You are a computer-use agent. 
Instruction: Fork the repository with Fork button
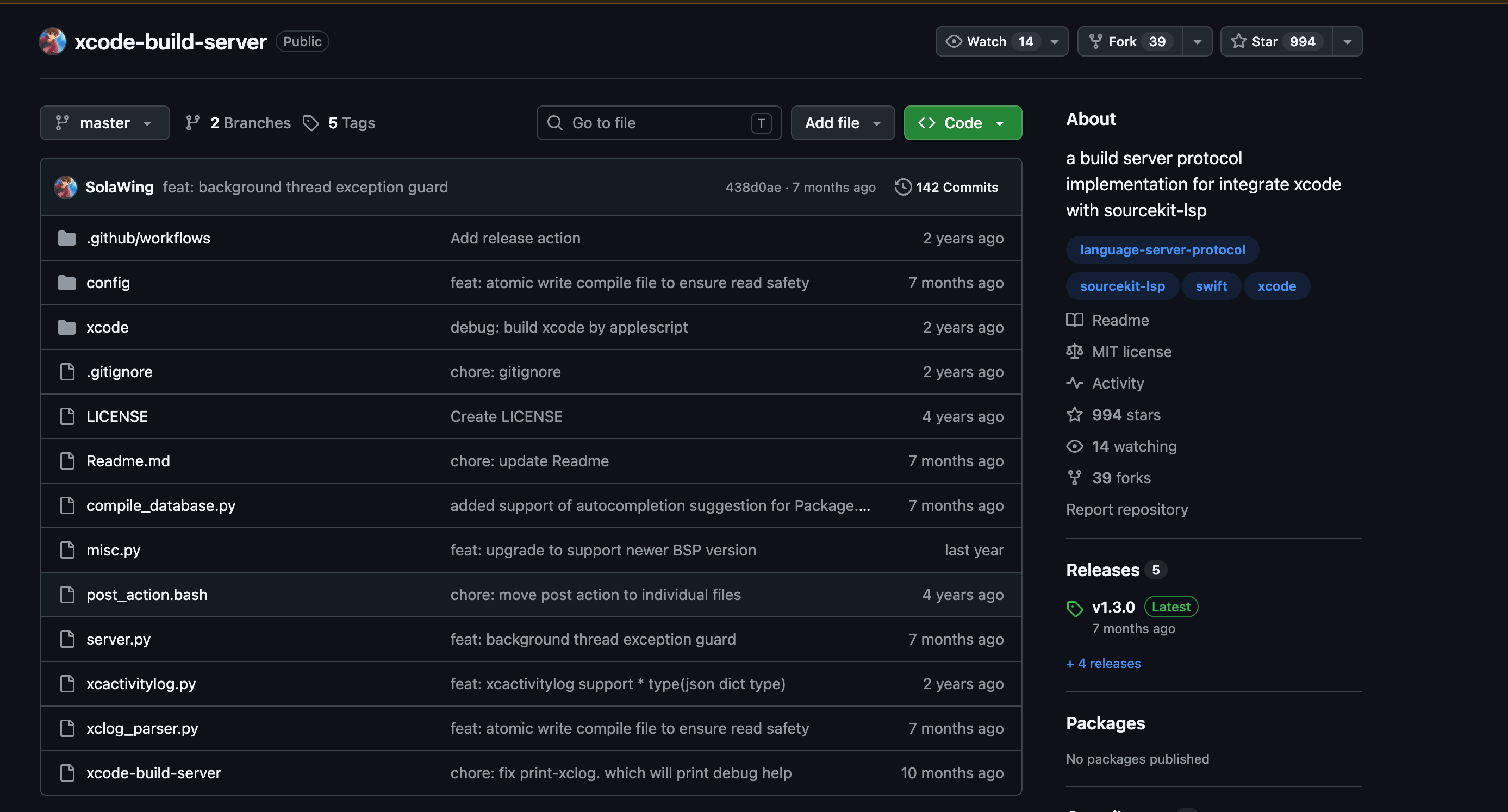pos(1130,41)
